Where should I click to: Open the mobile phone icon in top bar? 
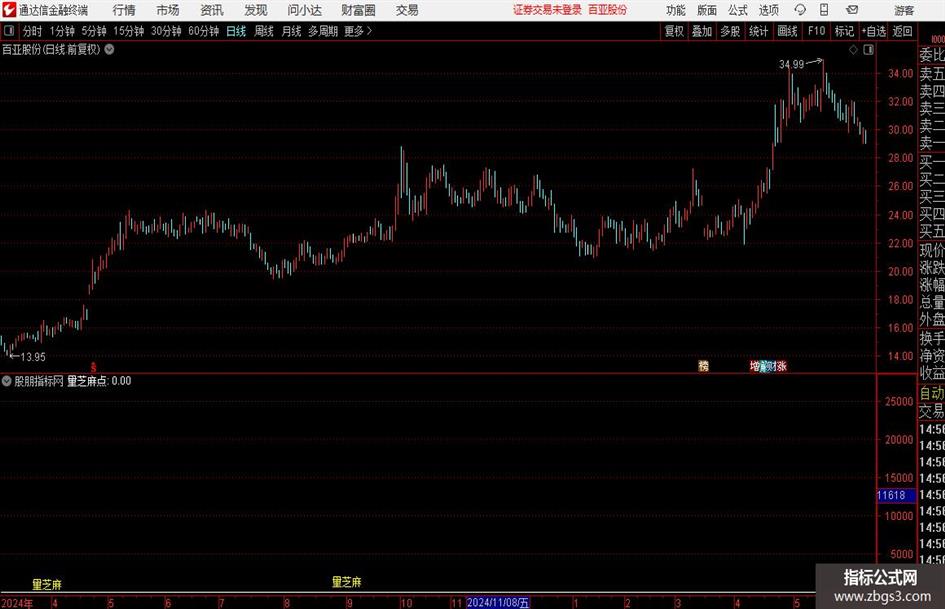[x=824, y=10]
